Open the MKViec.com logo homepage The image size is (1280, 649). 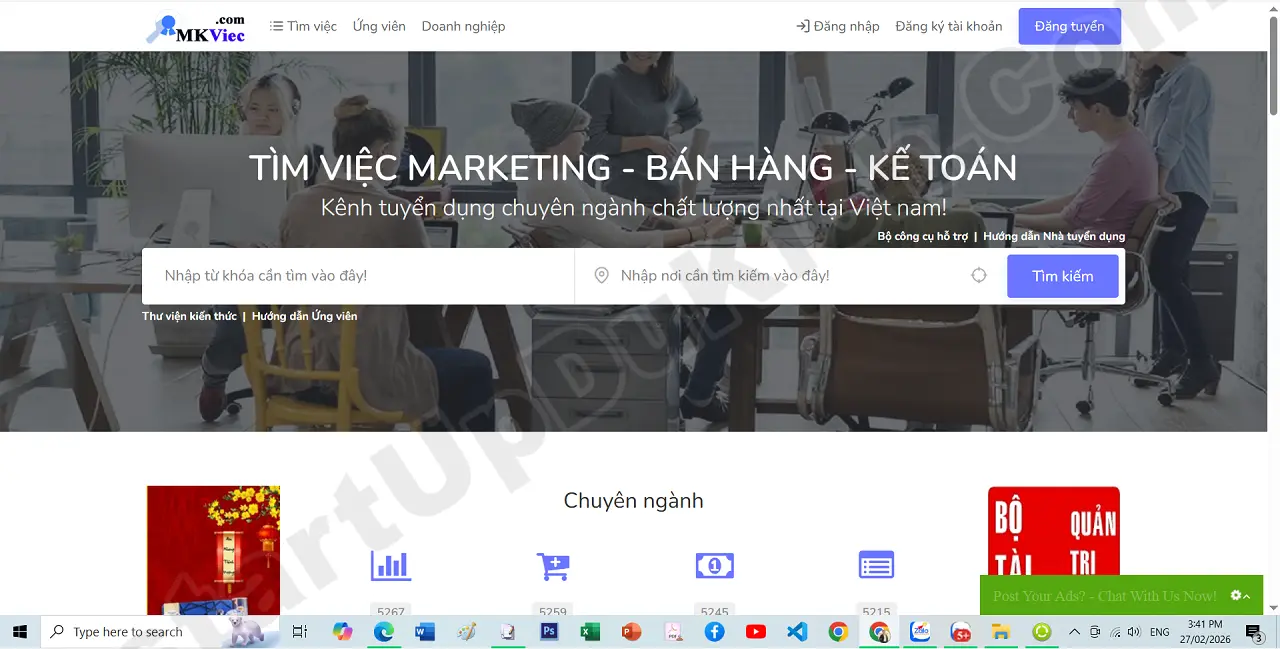[195, 28]
